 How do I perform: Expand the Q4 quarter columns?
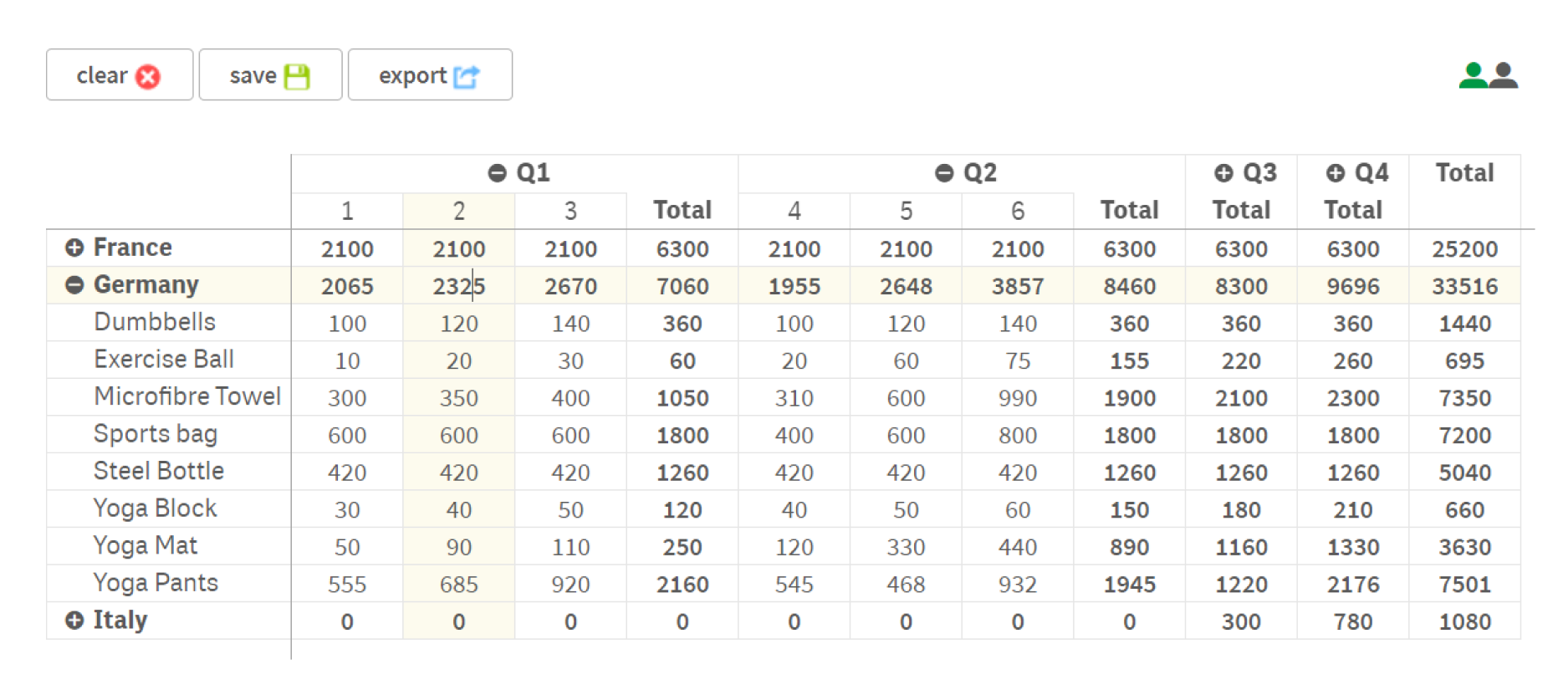pos(1336,173)
